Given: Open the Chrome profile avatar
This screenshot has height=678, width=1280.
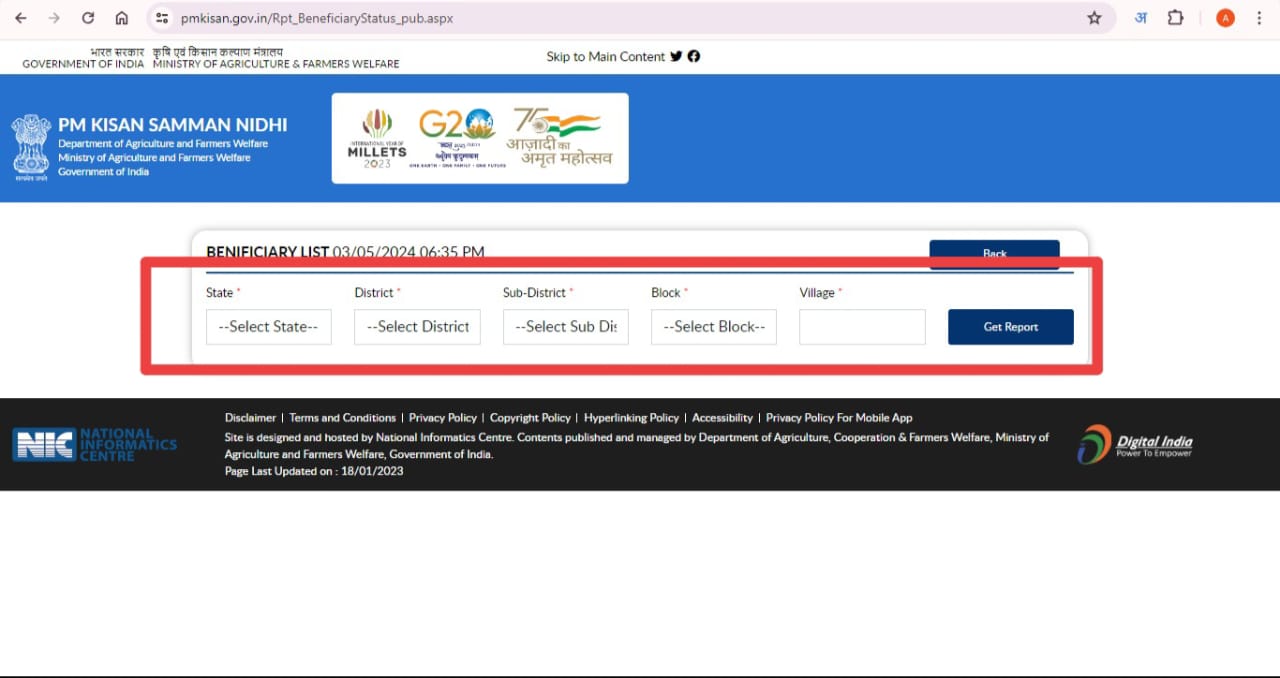Looking at the screenshot, I should [x=1225, y=18].
